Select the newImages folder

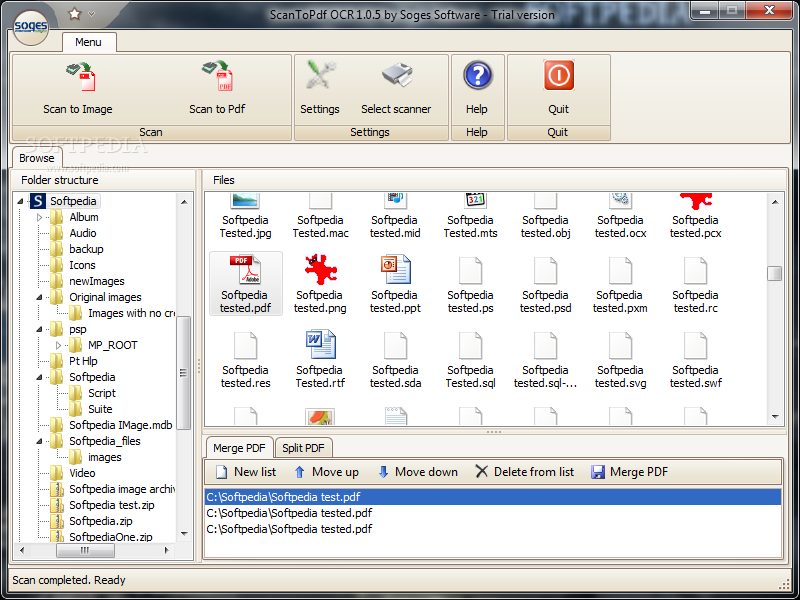coord(87,281)
